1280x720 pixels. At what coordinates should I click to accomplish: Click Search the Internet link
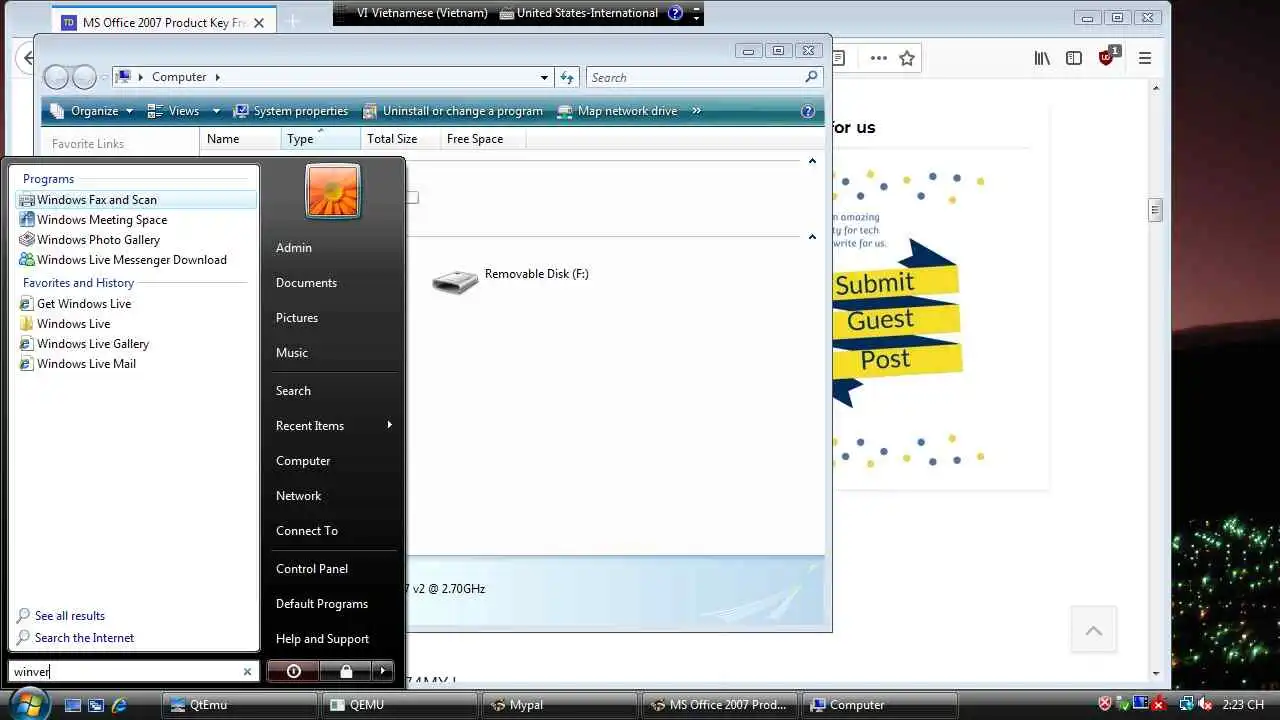point(84,638)
